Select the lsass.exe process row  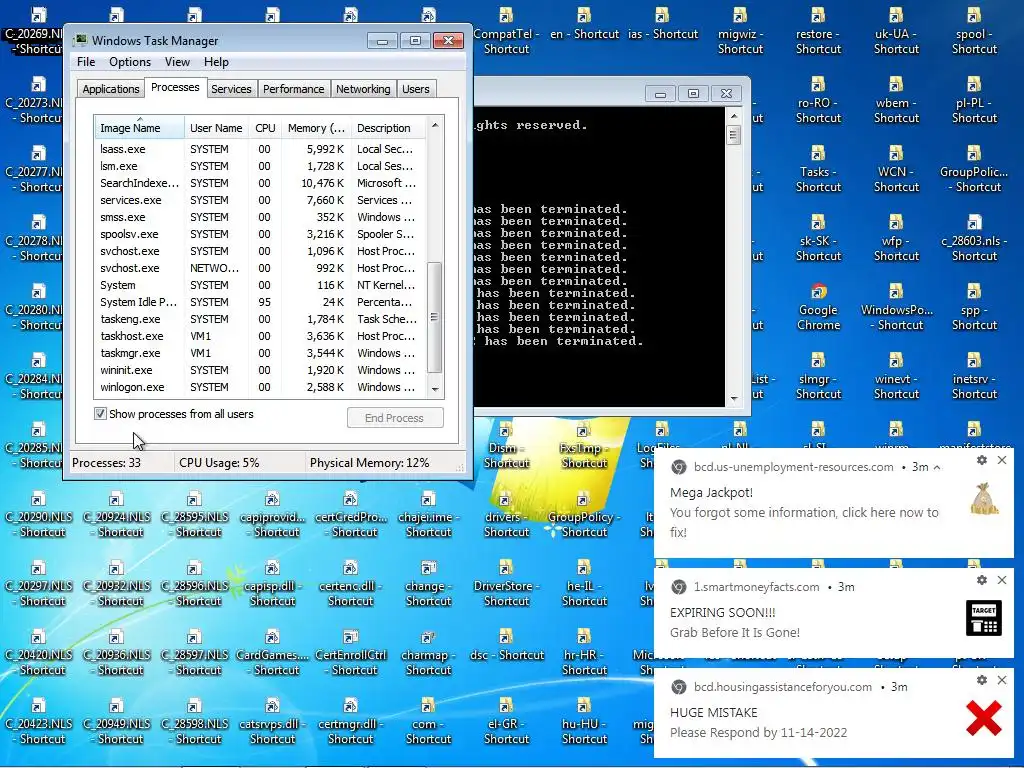coord(259,150)
